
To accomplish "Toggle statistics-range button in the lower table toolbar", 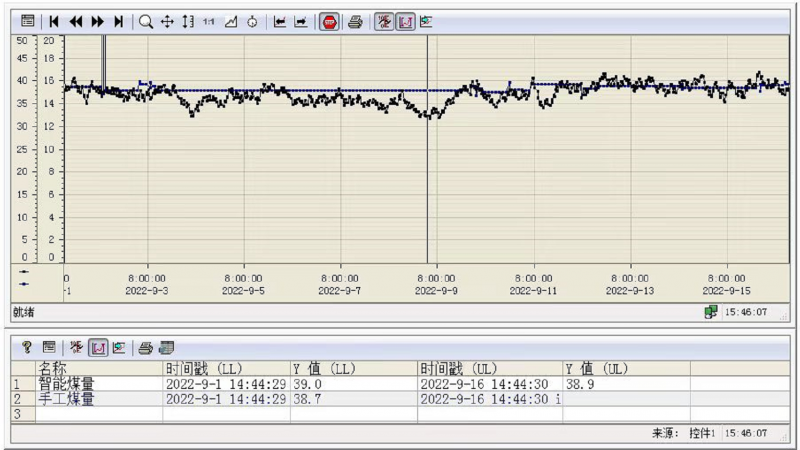I will [x=98, y=347].
